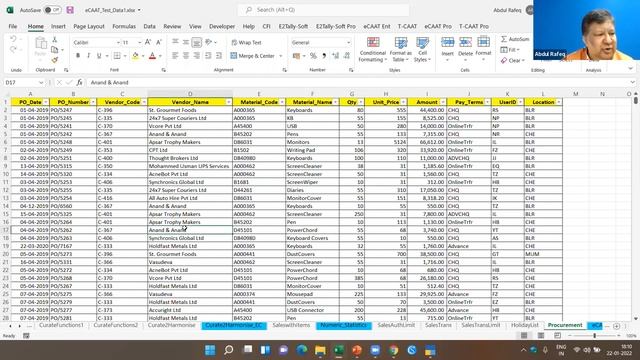Open the Insert ribbon tab
The image size is (640, 360).
click(58, 26)
